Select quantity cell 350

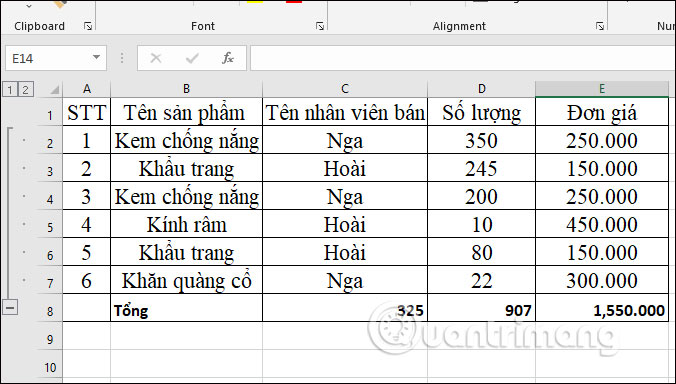click(482, 140)
